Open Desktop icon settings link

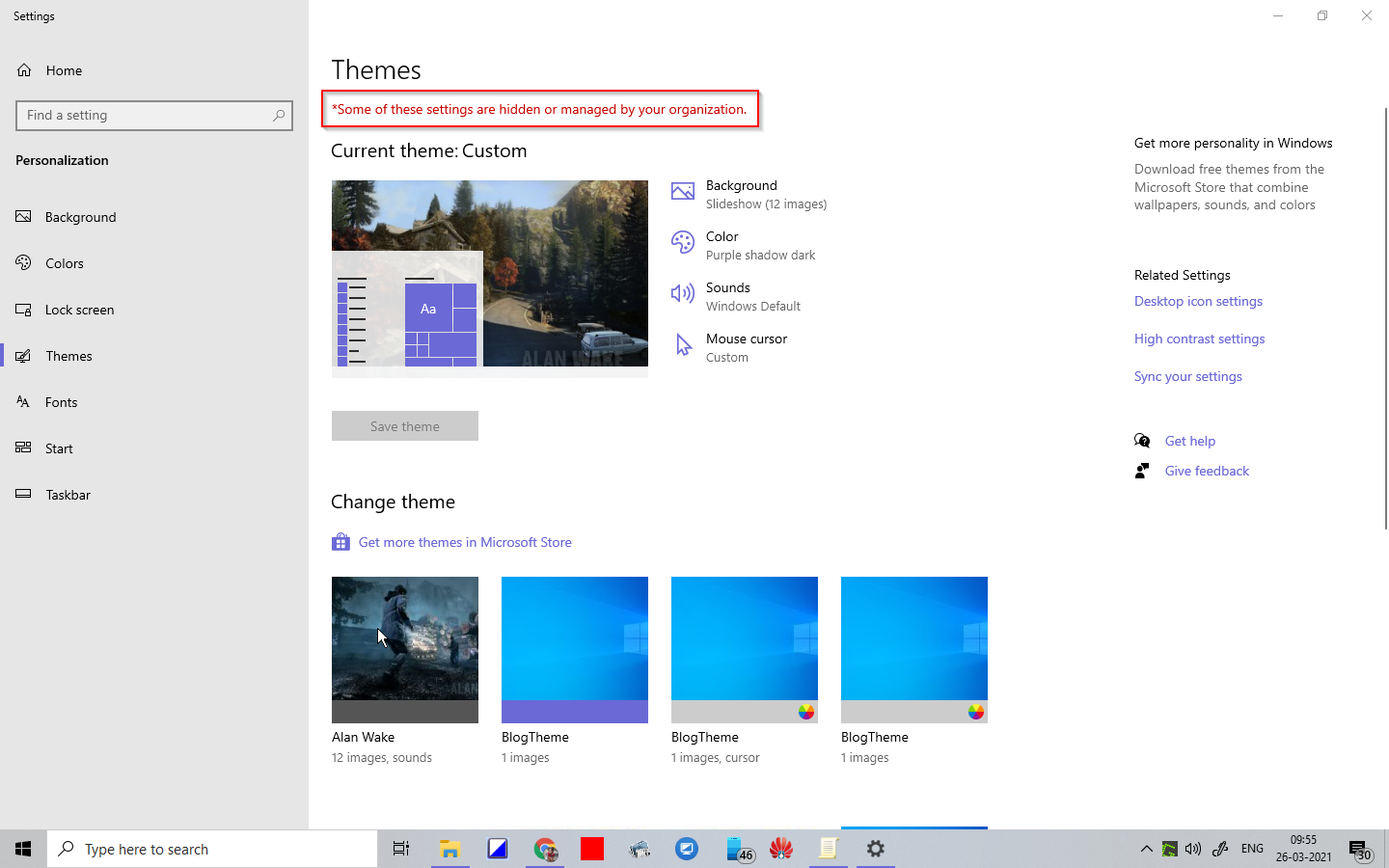[x=1198, y=301]
